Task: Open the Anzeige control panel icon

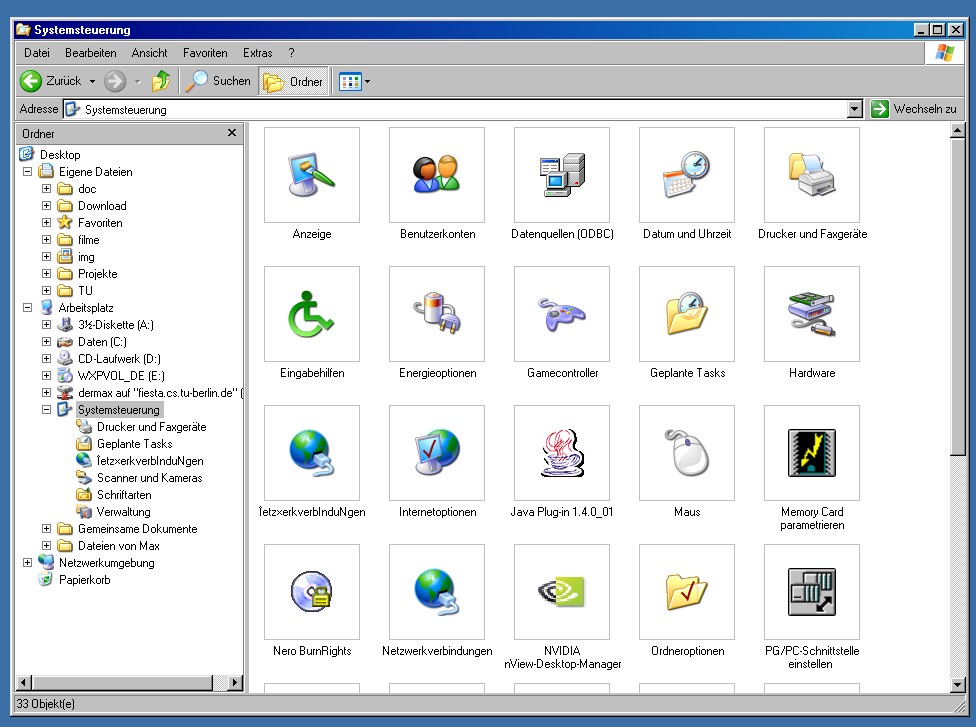Action: pyautogui.click(x=311, y=175)
